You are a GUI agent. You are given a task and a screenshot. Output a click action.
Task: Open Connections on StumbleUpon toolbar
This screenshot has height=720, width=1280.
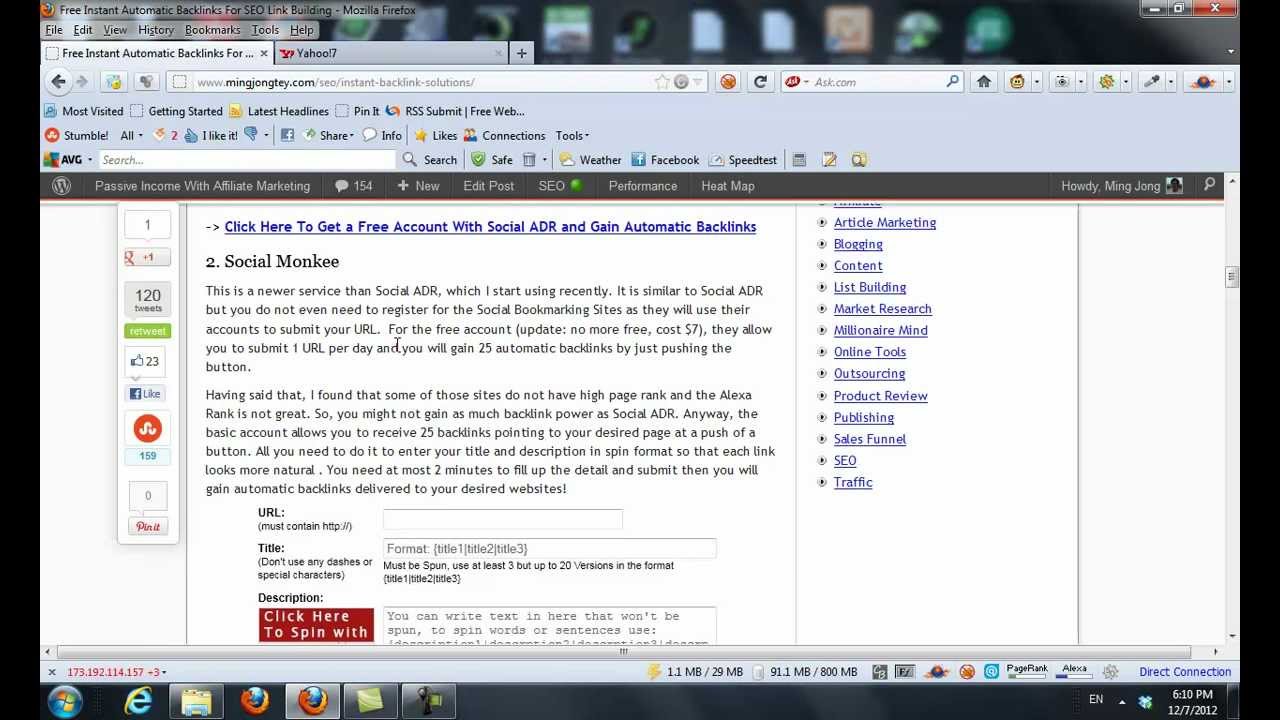click(504, 135)
